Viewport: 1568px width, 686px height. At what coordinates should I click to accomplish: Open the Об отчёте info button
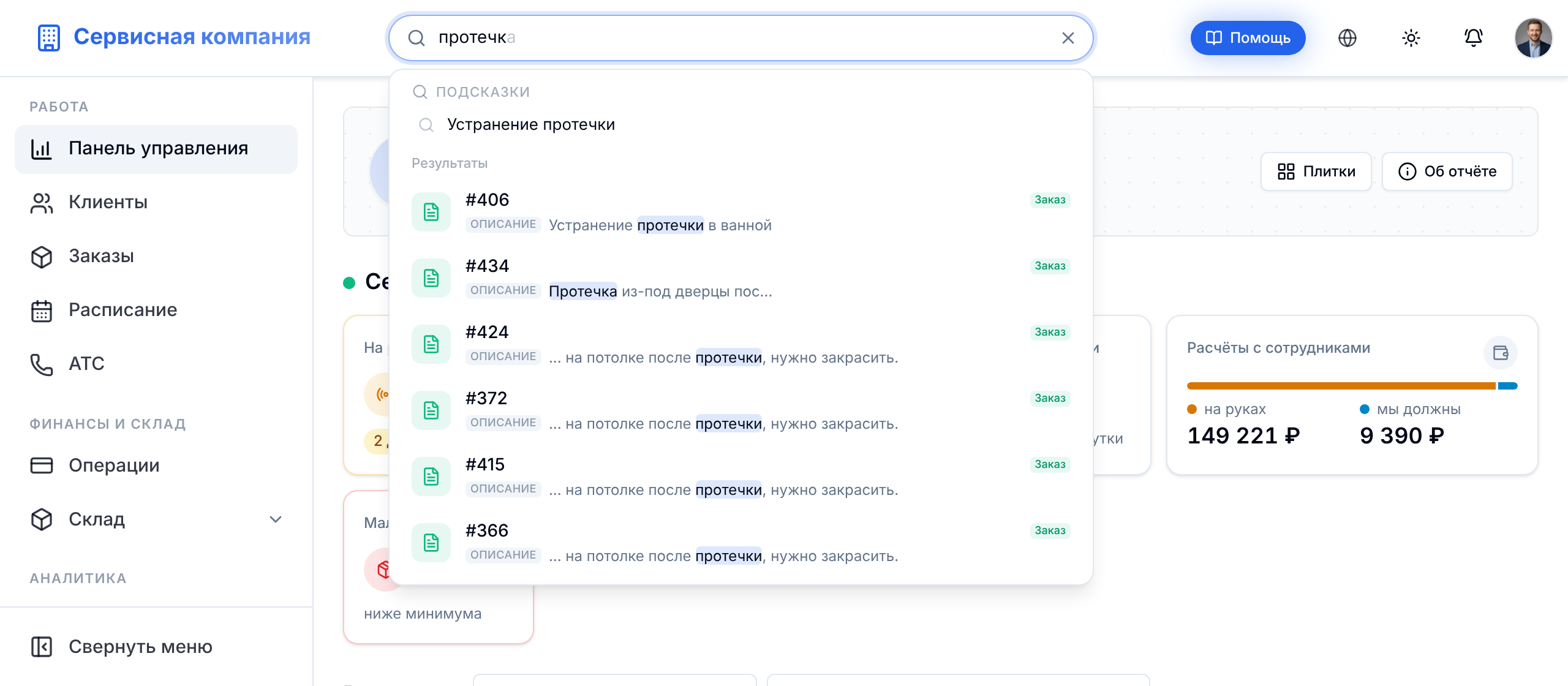click(1447, 171)
